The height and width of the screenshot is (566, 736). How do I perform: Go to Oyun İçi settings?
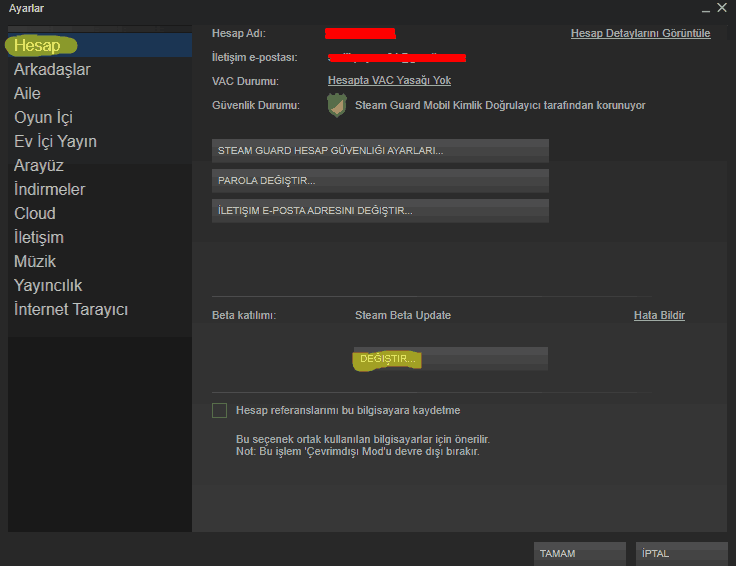[x=43, y=118]
